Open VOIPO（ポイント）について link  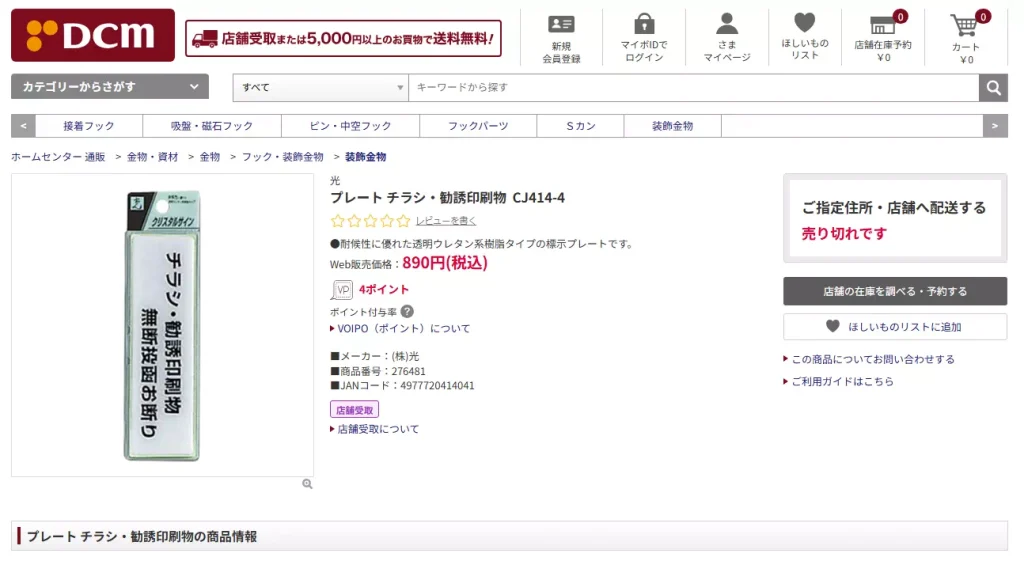coord(404,329)
